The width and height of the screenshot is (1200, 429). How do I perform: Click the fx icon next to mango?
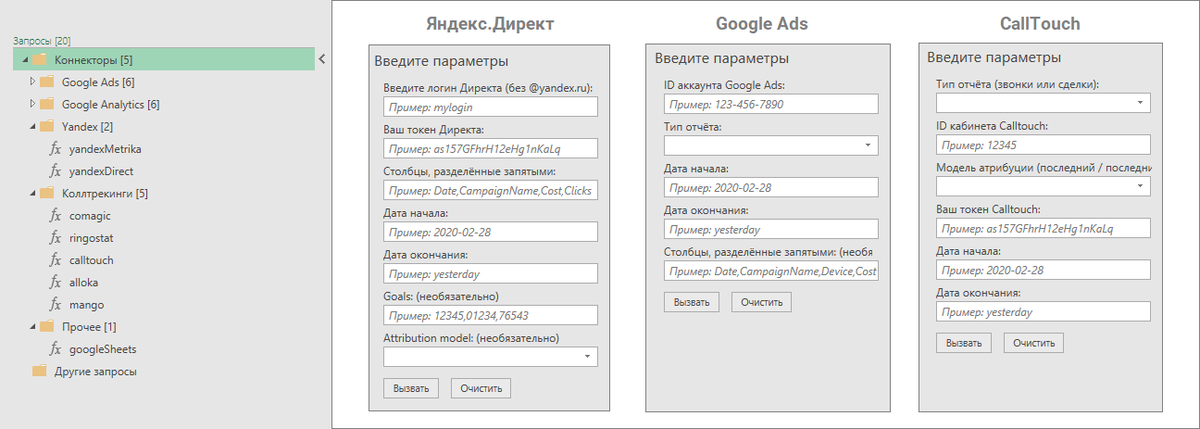pyautogui.click(x=55, y=304)
